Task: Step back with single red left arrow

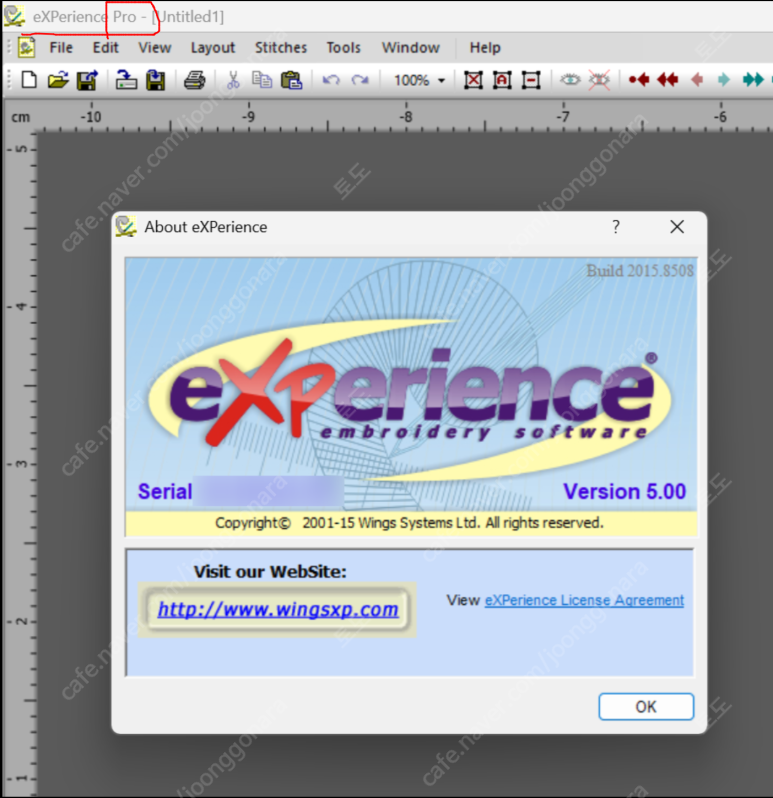Action: coord(697,80)
